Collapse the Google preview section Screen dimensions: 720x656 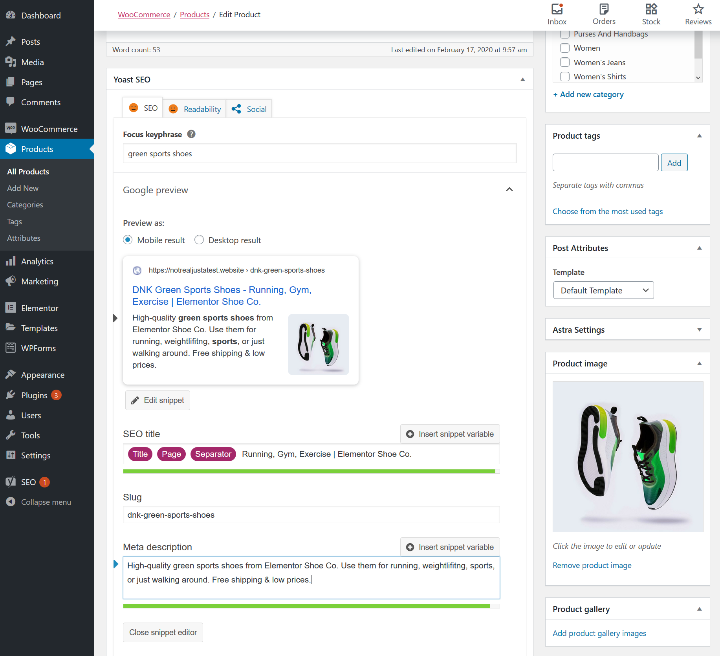point(508,190)
